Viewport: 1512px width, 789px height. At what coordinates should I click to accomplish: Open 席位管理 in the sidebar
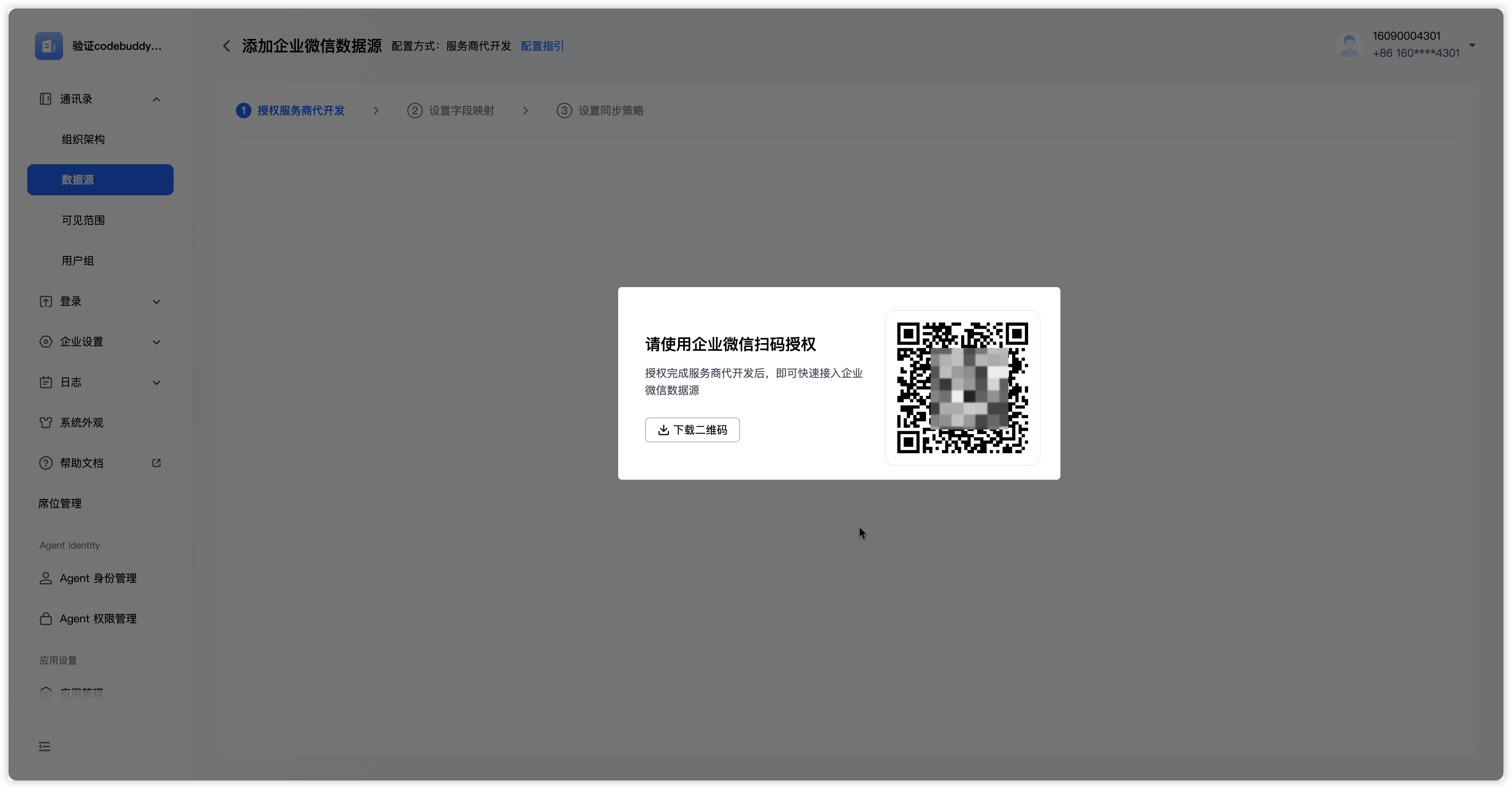point(100,503)
